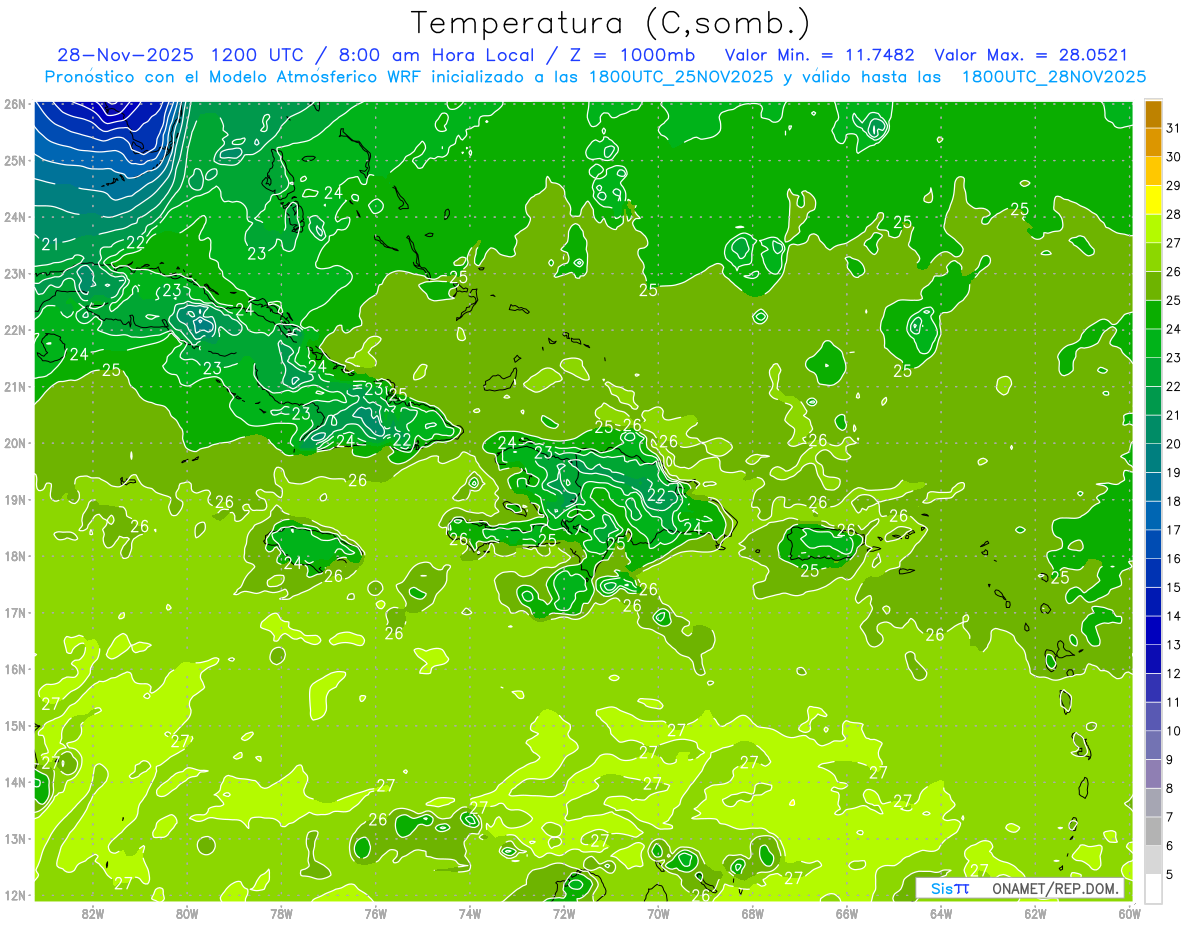Click the colorbar label '20'
The image size is (1200, 927).
coord(1174,444)
